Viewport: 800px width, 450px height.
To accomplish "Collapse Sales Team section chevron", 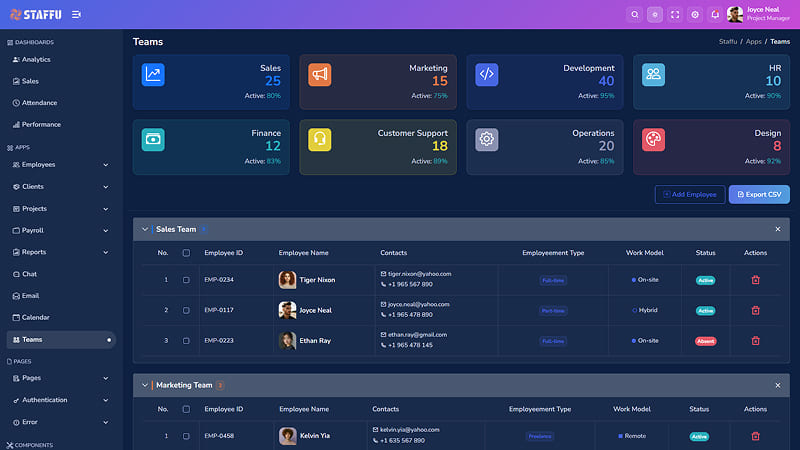I will coord(145,230).
